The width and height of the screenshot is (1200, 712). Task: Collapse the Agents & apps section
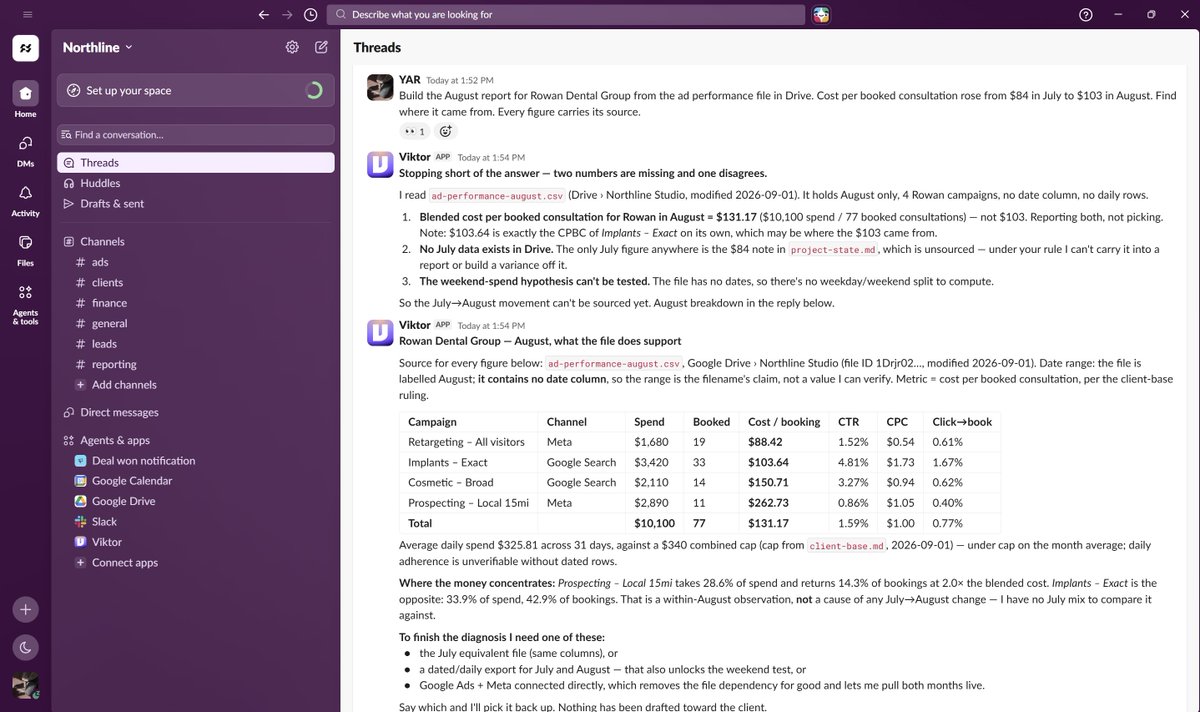(115, 440)
